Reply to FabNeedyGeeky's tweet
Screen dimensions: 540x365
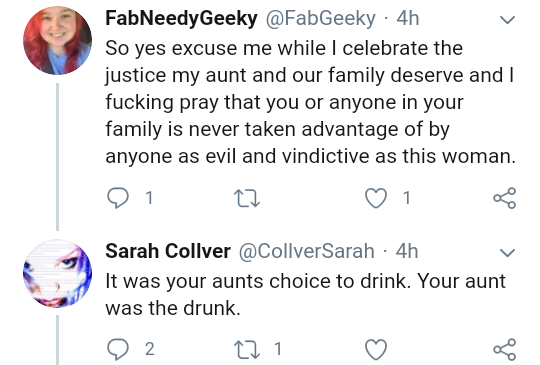118,198
